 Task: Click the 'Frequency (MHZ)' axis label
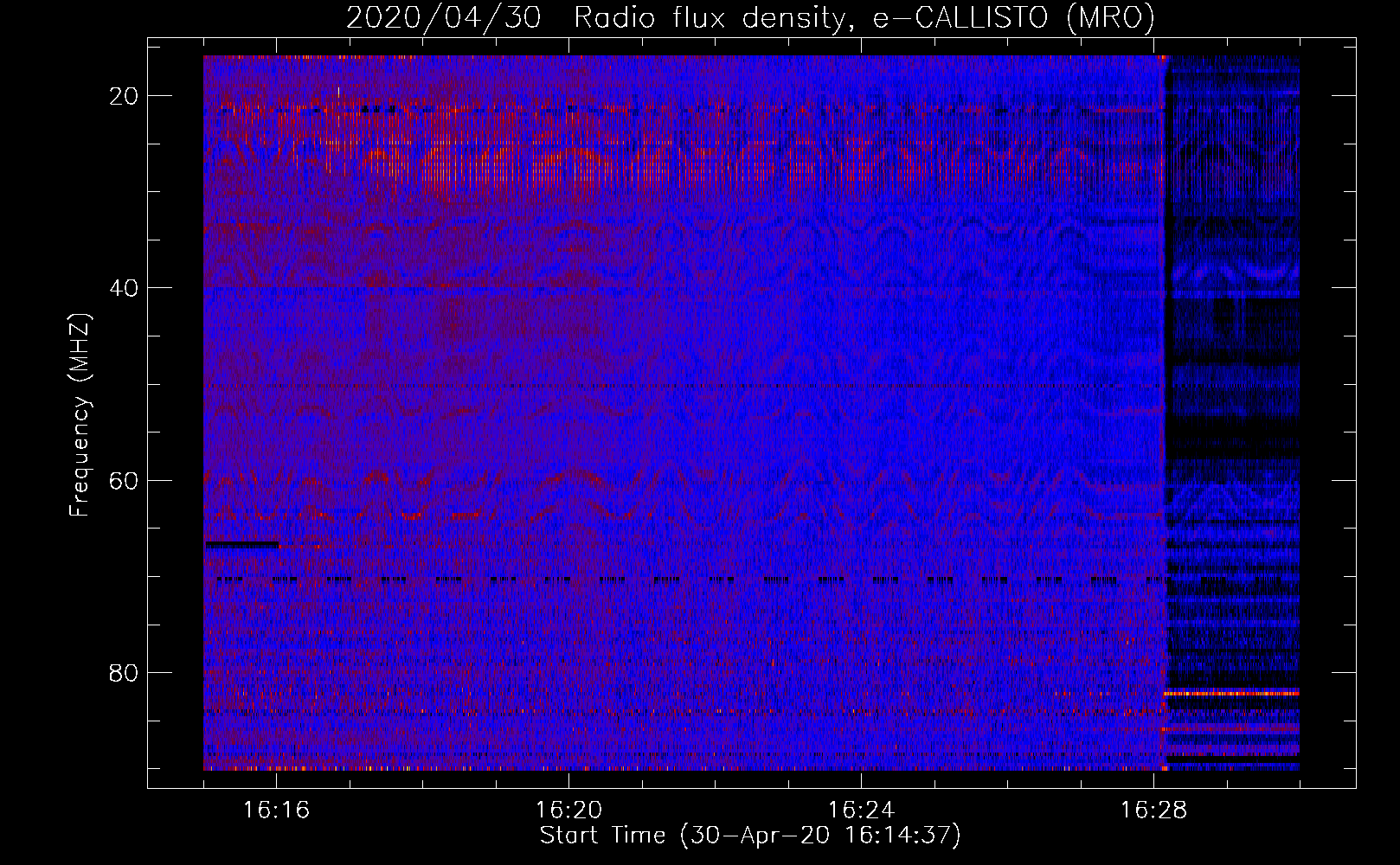(80, 415)
